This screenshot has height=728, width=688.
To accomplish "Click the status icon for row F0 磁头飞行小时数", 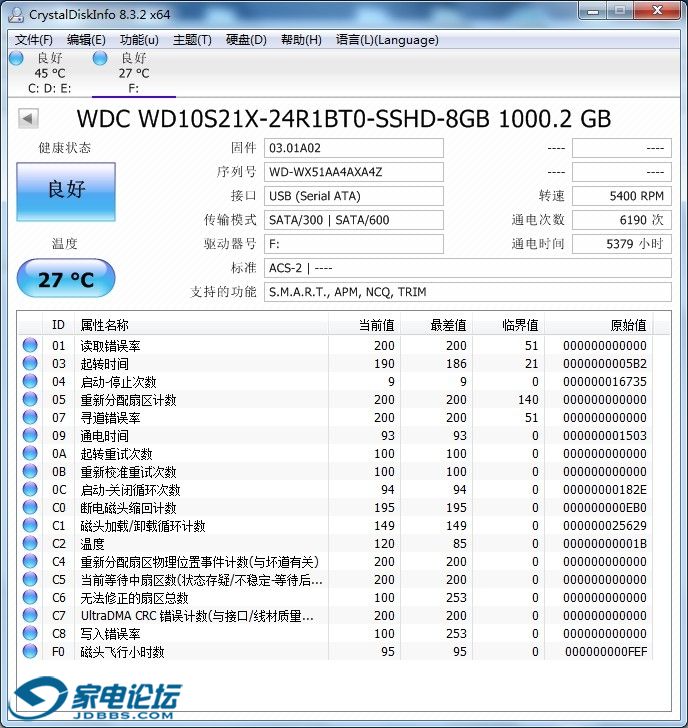I will 30,651.
